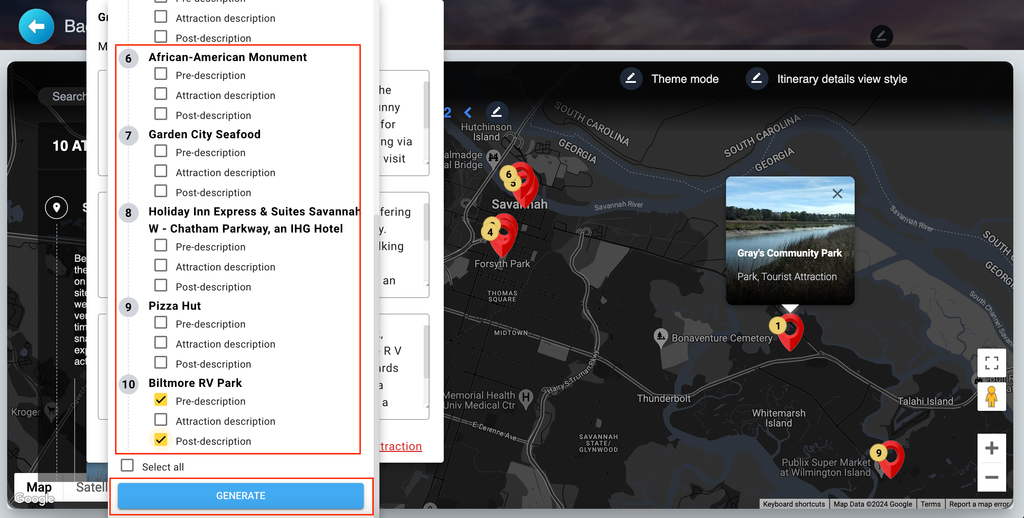The height and width of the screenshot is (518, 1024).
Task: Click the edit pencil beside the blue chevron
Action: click(496, 112)
